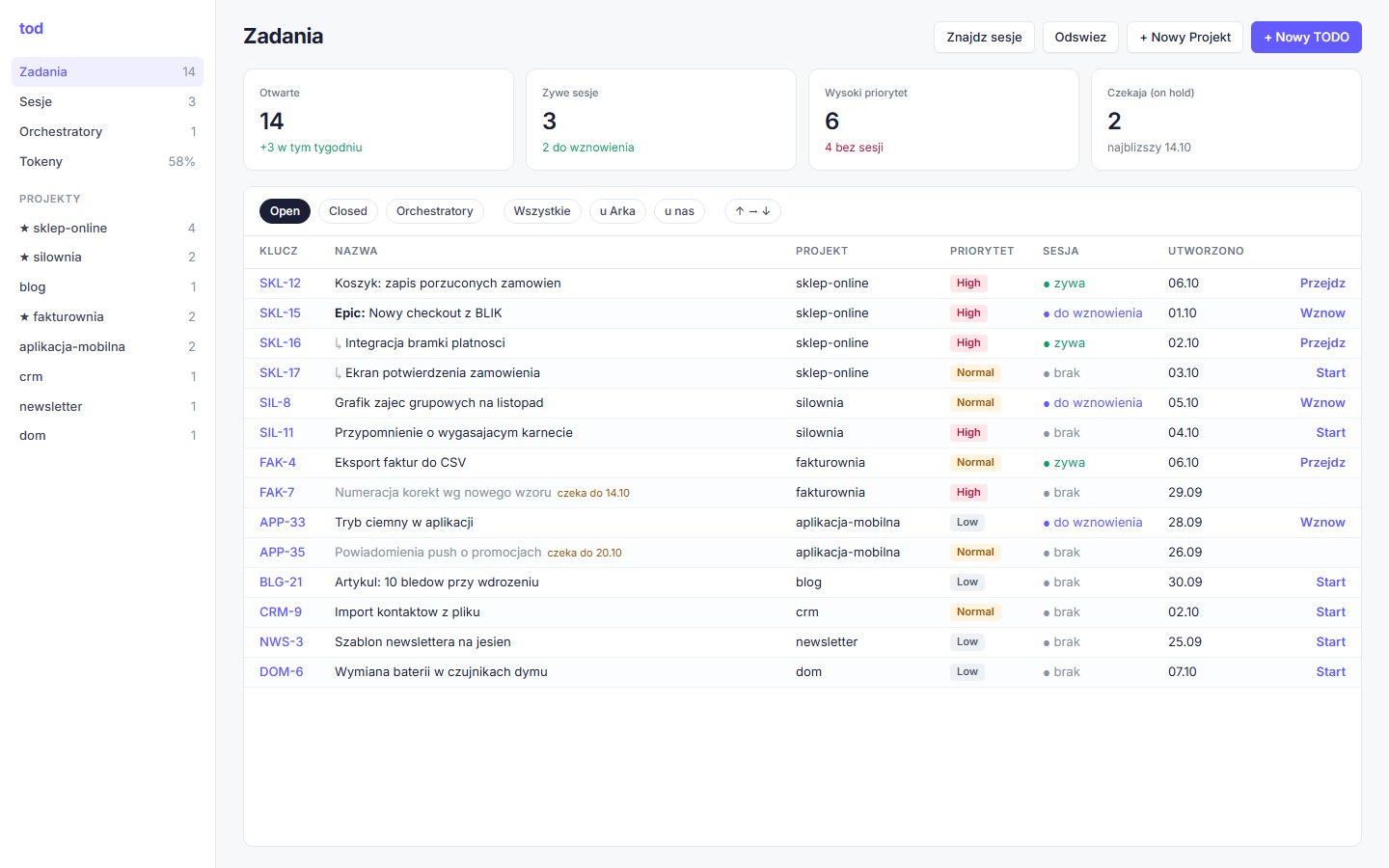Screen dimensions: 1389x868
Task: Open task key FAK-7
Action: [277, 492]
